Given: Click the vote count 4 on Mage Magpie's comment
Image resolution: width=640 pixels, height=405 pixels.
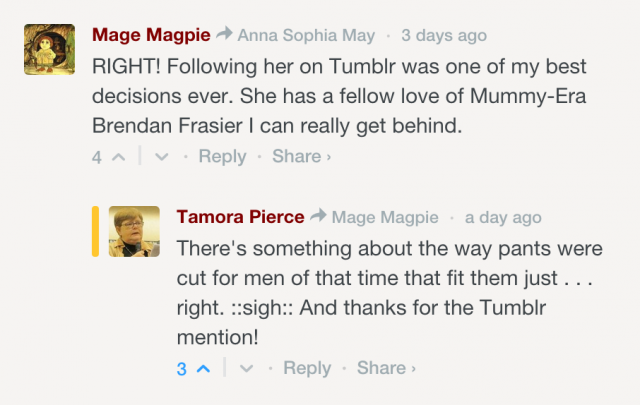Looking at the screenshot, I should coord(97,157).
